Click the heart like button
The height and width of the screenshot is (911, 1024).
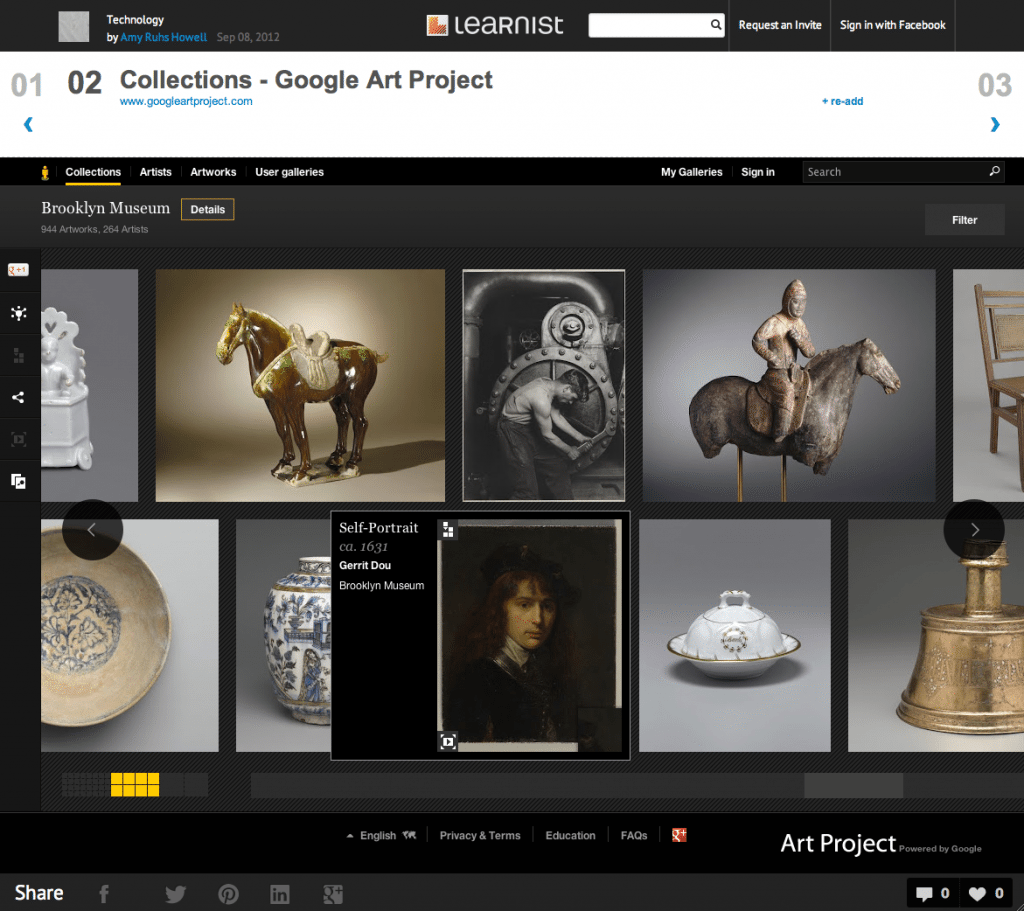[x=986, y=893]
